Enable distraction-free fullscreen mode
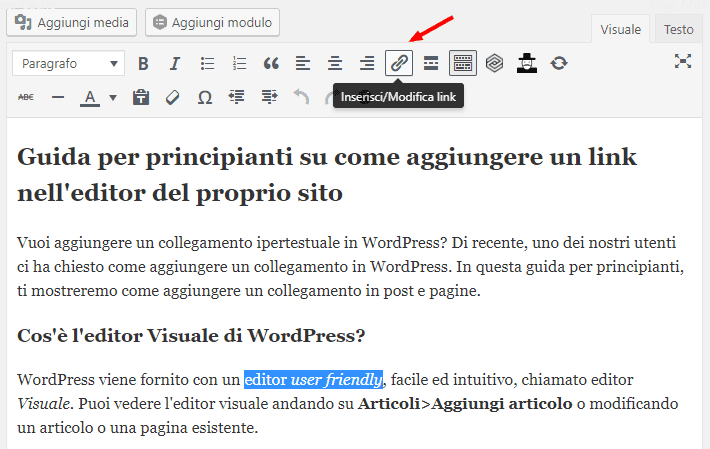 click(x=683, y=61)
